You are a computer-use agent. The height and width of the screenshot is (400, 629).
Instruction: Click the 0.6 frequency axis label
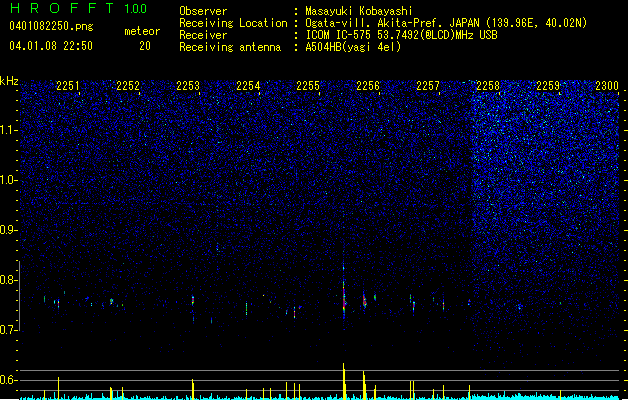9,380
